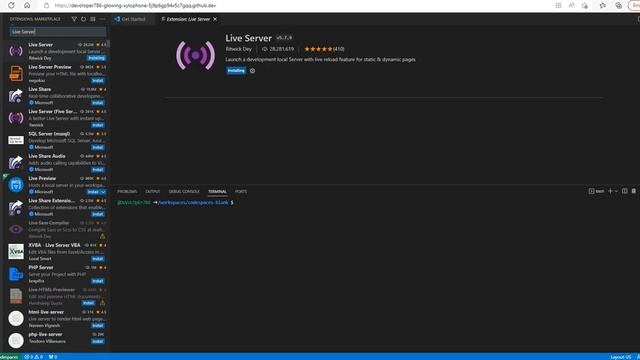Switch to the Ports panel tab
The width and height of the screenshot is (640, 360).
241,191
